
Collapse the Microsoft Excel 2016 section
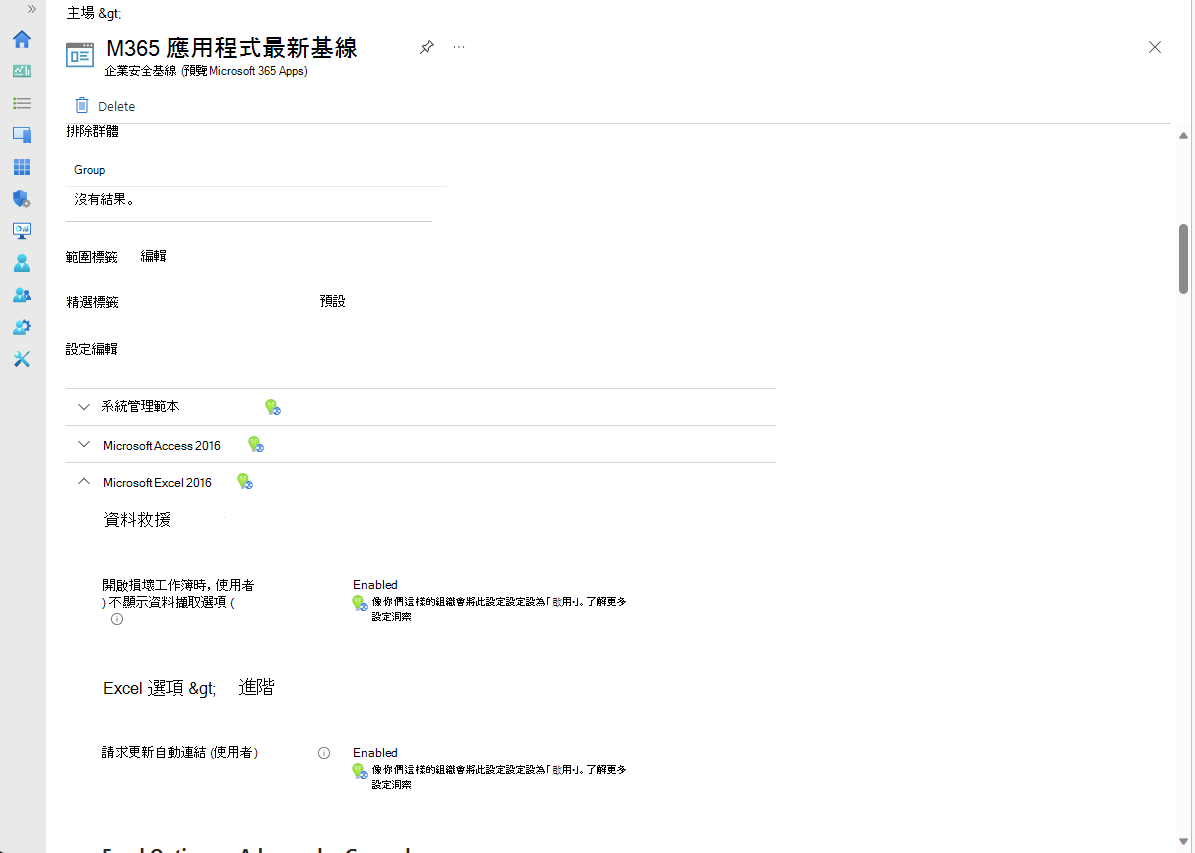click(84, 482)
